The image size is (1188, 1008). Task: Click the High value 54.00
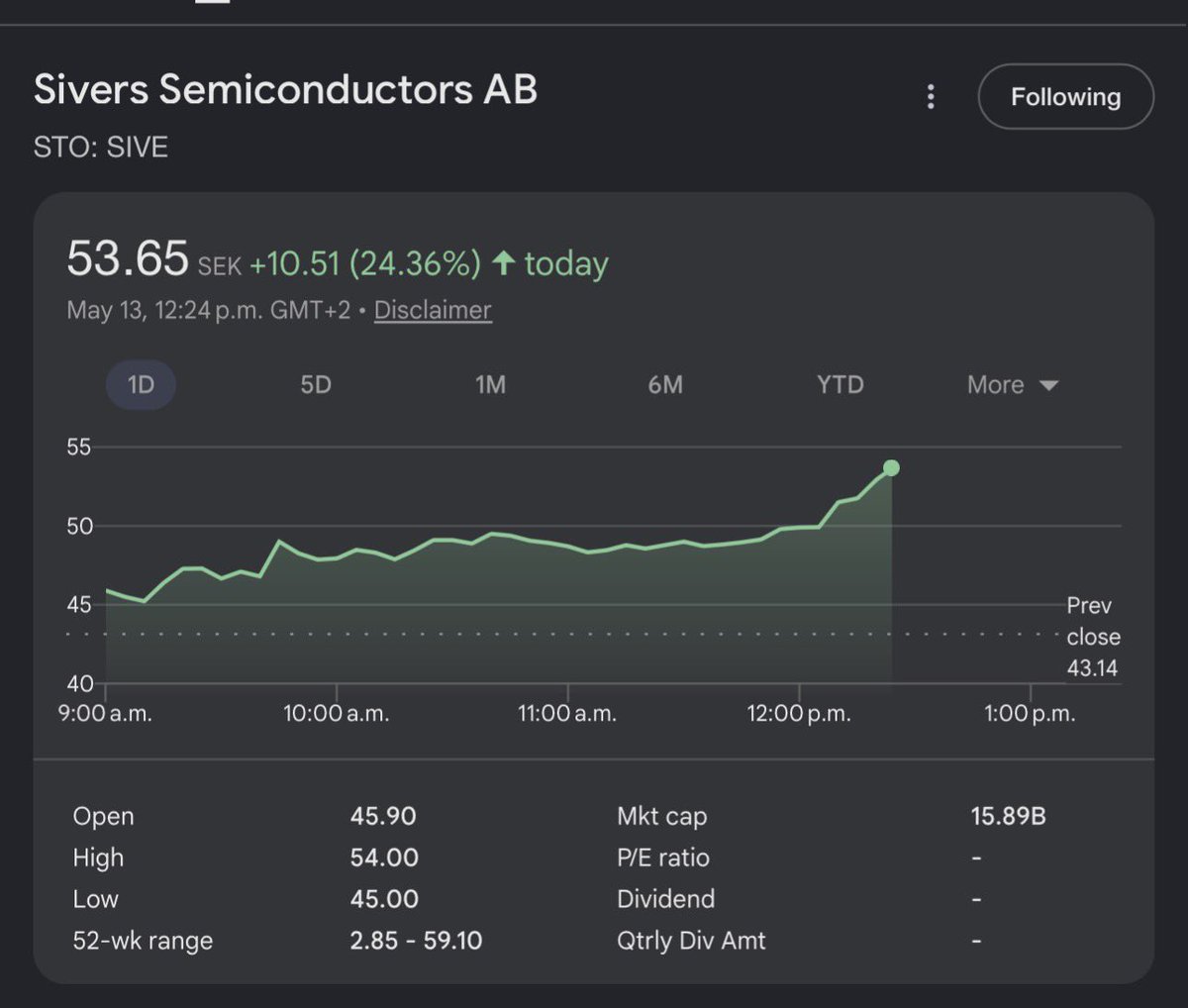click(384, 857)
